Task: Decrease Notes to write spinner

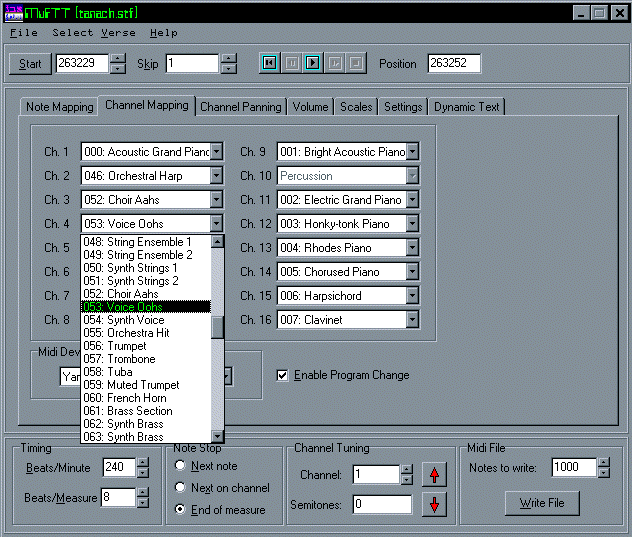Action: tap(603, 472)
